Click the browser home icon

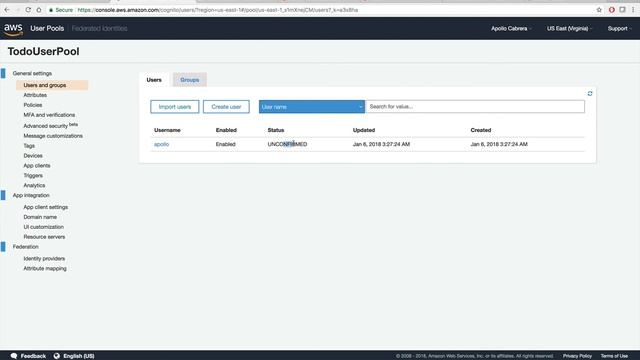39,9
